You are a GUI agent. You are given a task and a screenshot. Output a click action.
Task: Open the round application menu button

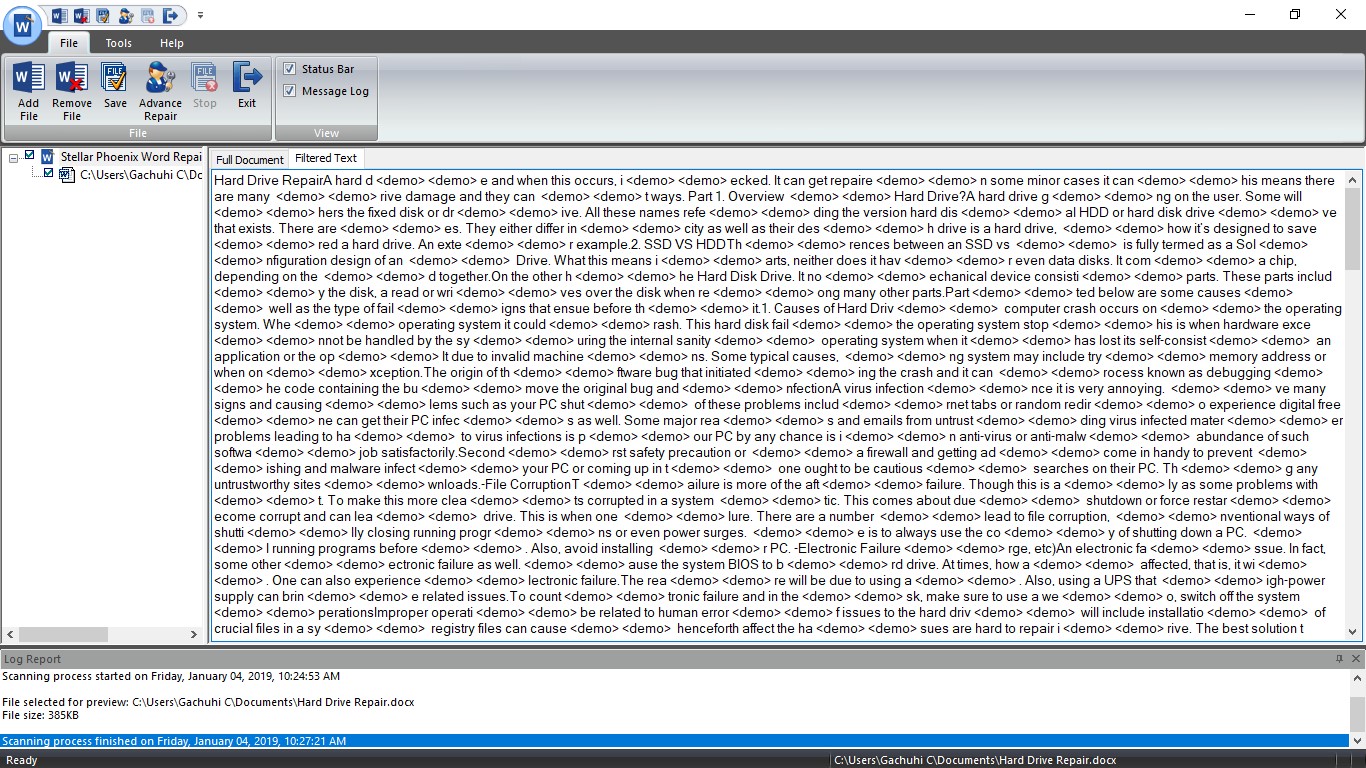pos(23,25)
